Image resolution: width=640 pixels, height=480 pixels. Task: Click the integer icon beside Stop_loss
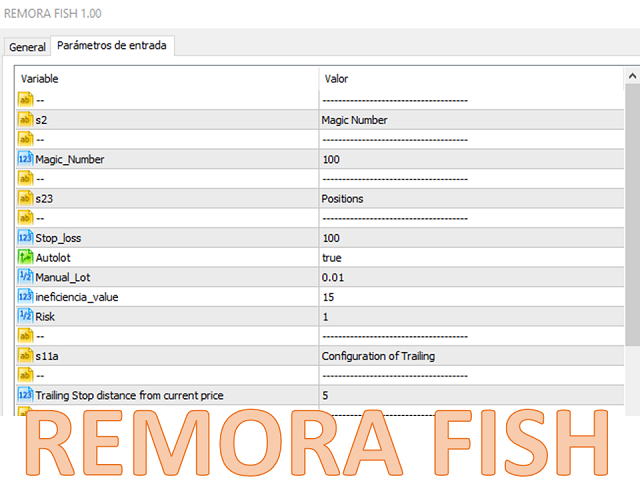[25, 237]
